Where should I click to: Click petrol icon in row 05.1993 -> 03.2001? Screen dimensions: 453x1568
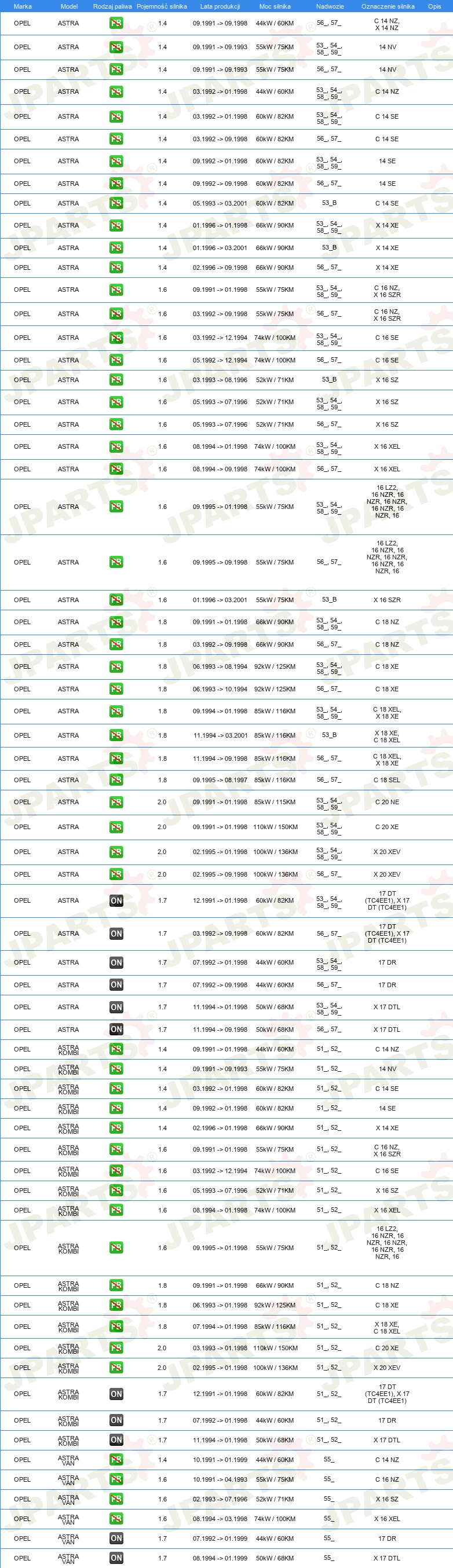(116, 203)
